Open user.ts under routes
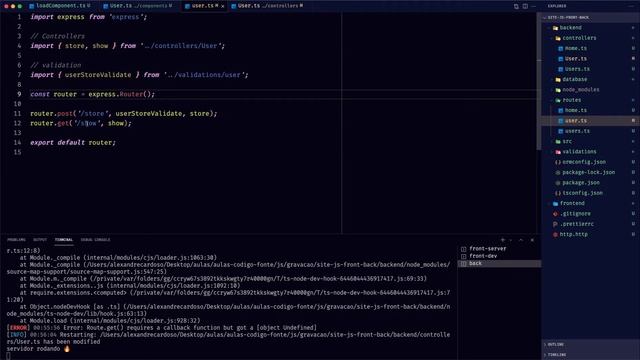The height and width of the screenshot is (360, 640). [591, 121]
